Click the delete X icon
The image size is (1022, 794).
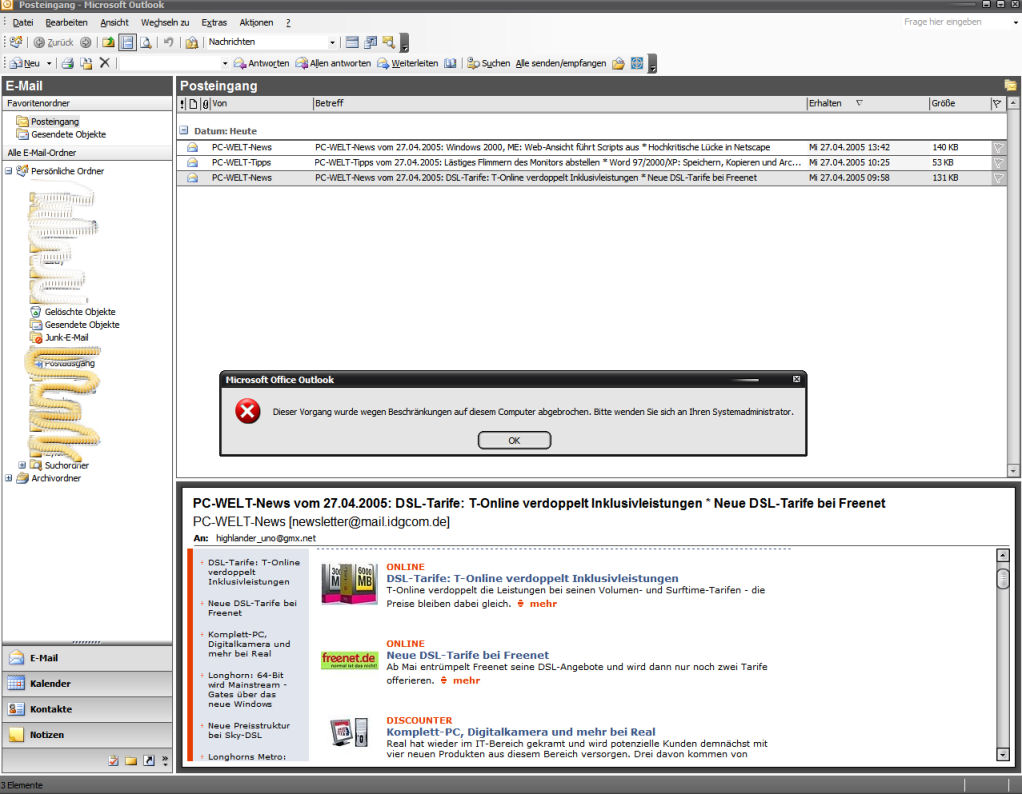coord(104,63)
